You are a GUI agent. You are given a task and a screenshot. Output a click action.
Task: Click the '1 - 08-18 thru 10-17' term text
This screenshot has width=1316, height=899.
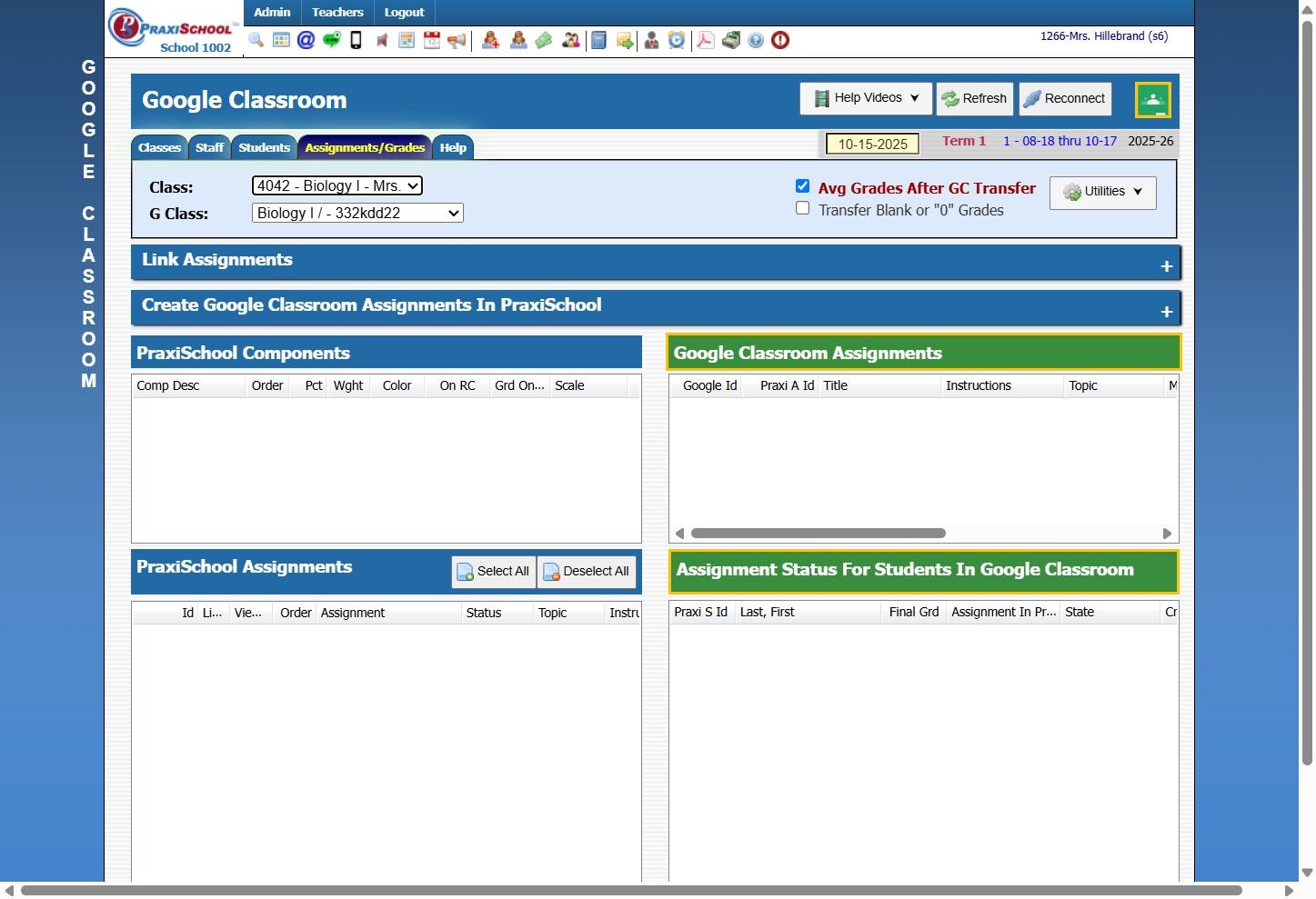(x=1060, y=142)
